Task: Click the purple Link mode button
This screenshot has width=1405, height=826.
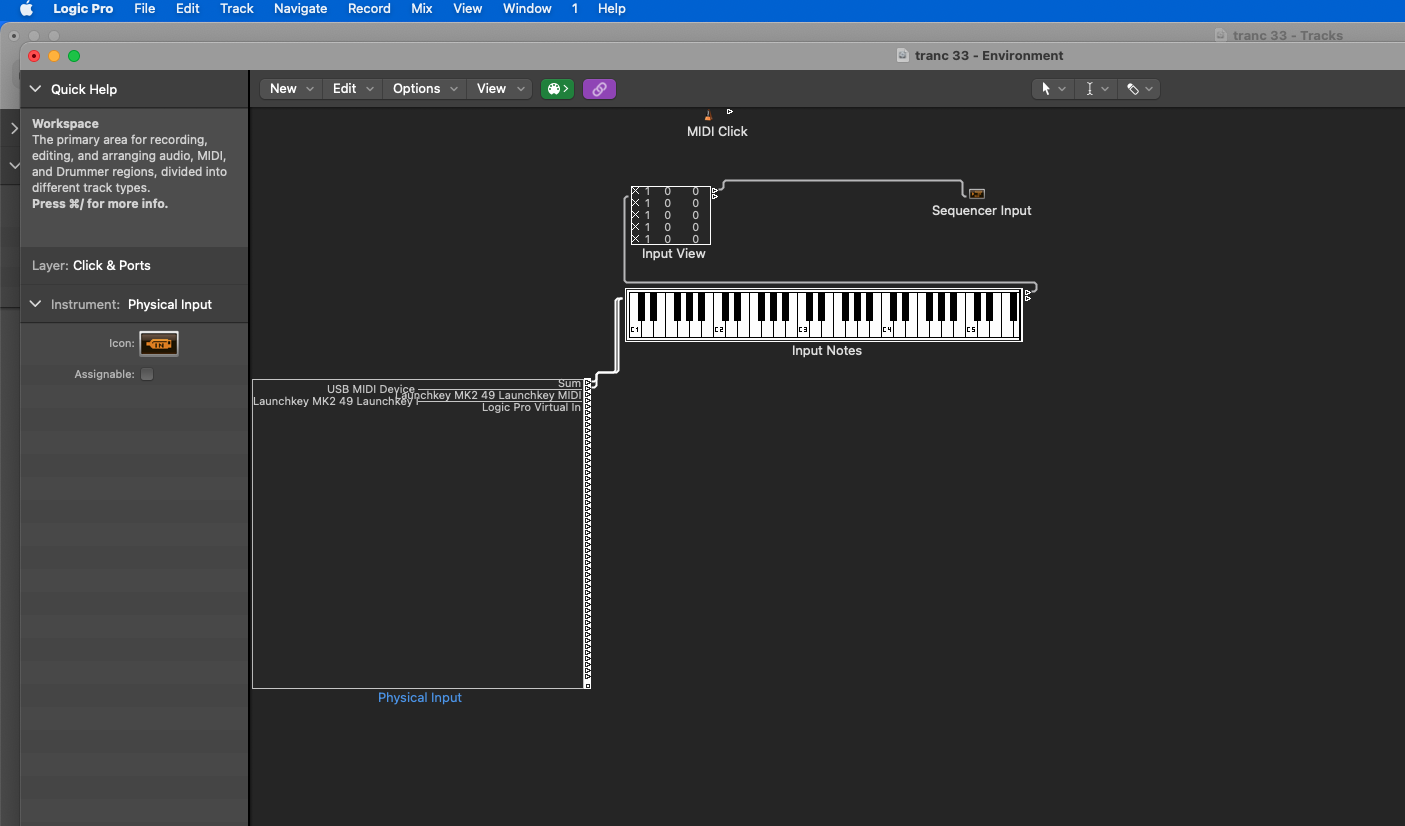Action: 599,89
